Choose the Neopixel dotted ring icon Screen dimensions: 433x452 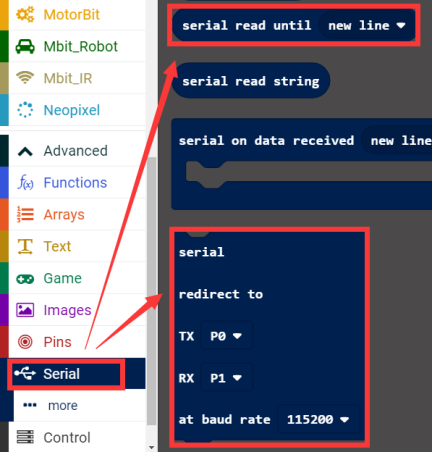point(25,110)
